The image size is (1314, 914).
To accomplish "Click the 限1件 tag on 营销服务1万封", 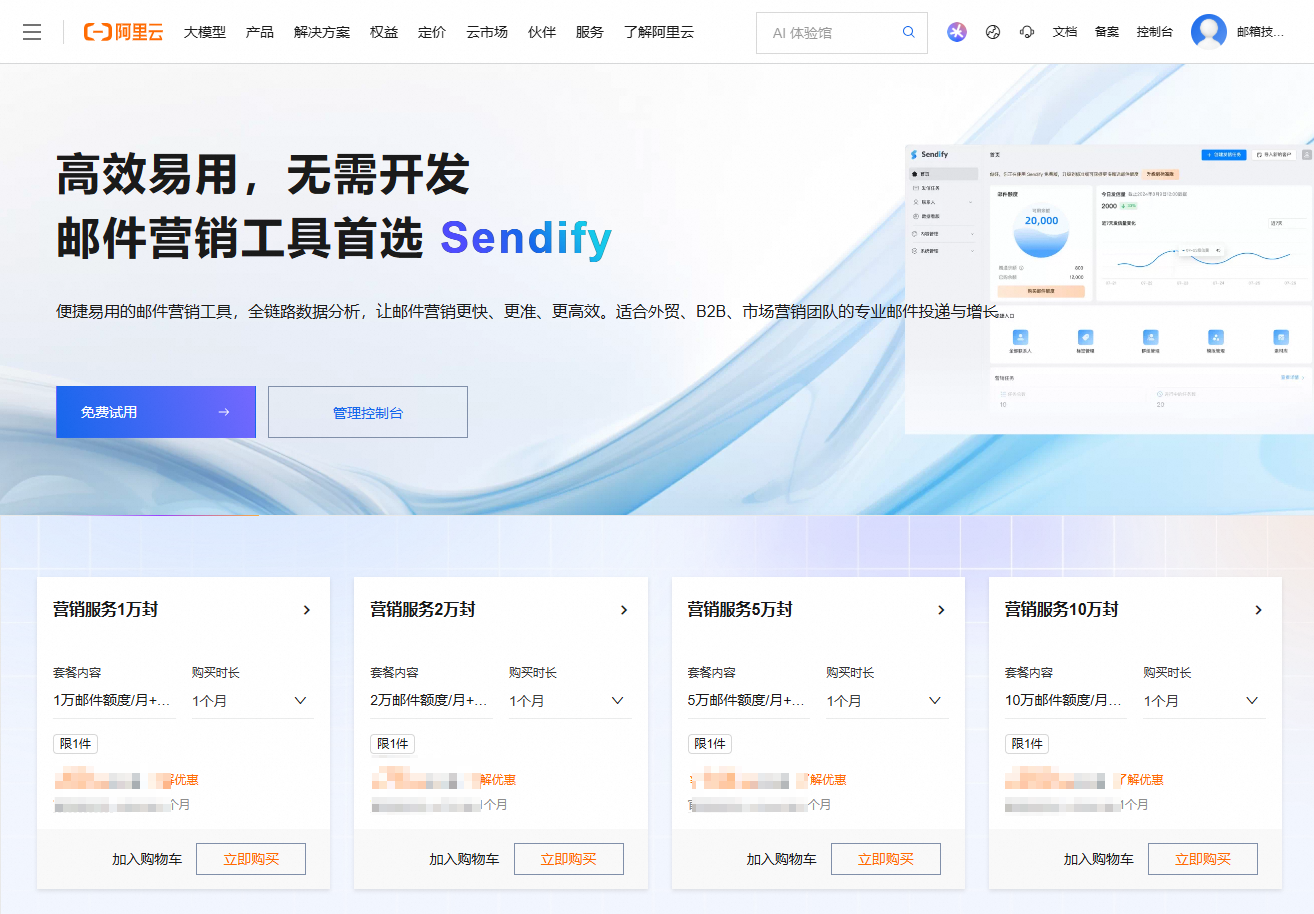I will tap(75, 744).
